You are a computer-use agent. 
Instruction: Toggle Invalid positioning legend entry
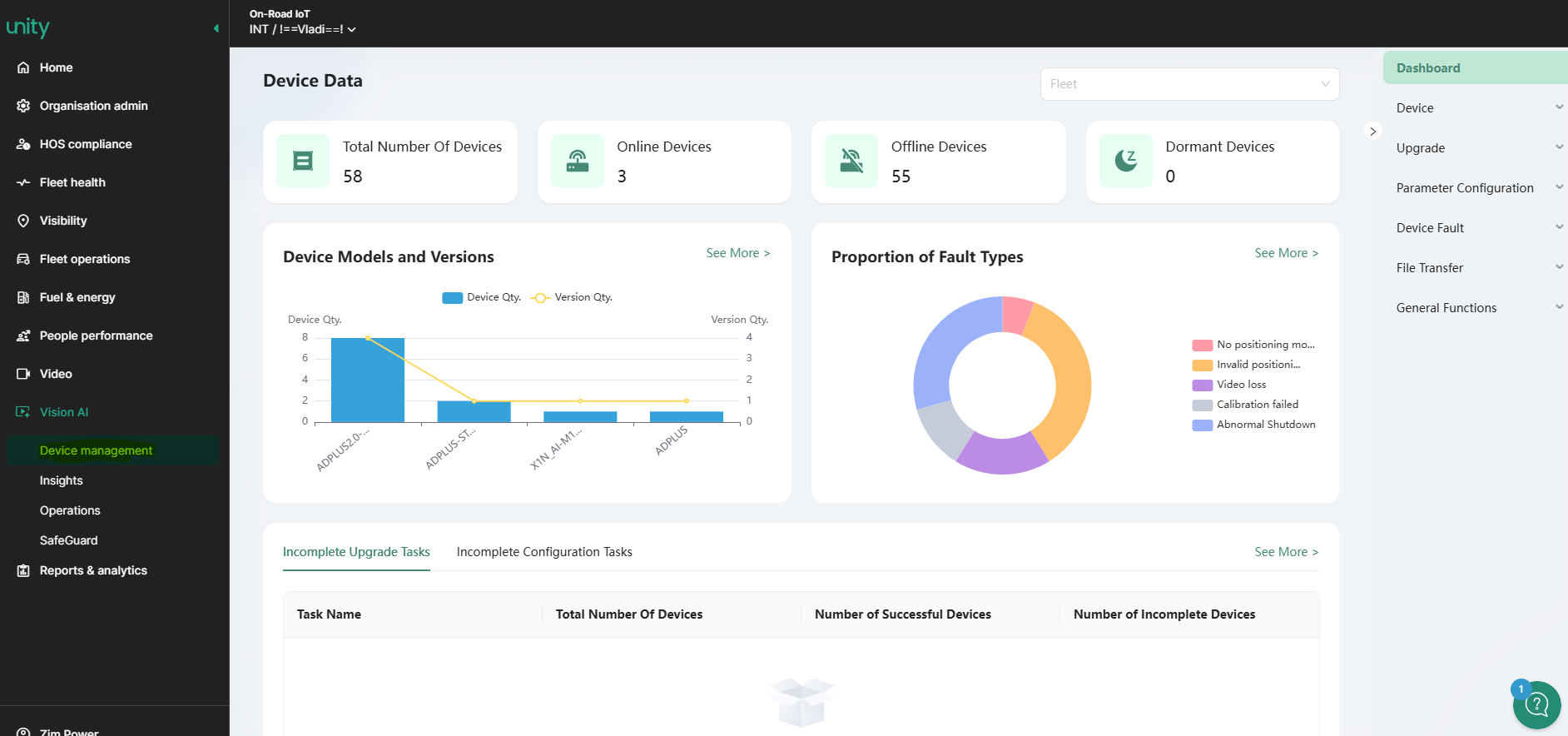[x=1246, y=365]
